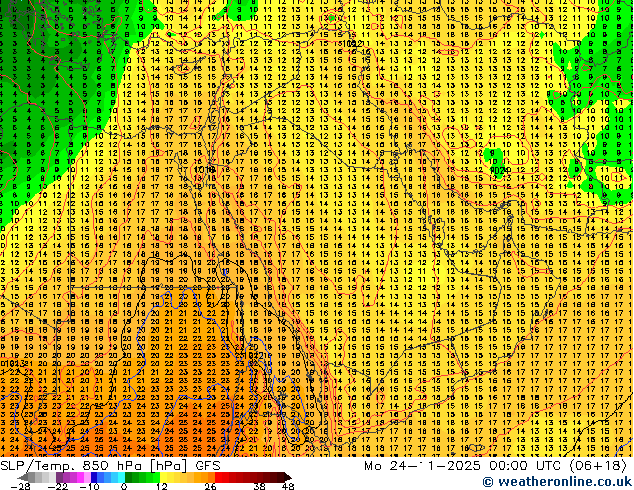Click the dark brown arrow at legend's warm end

click(x=287, y=477)
